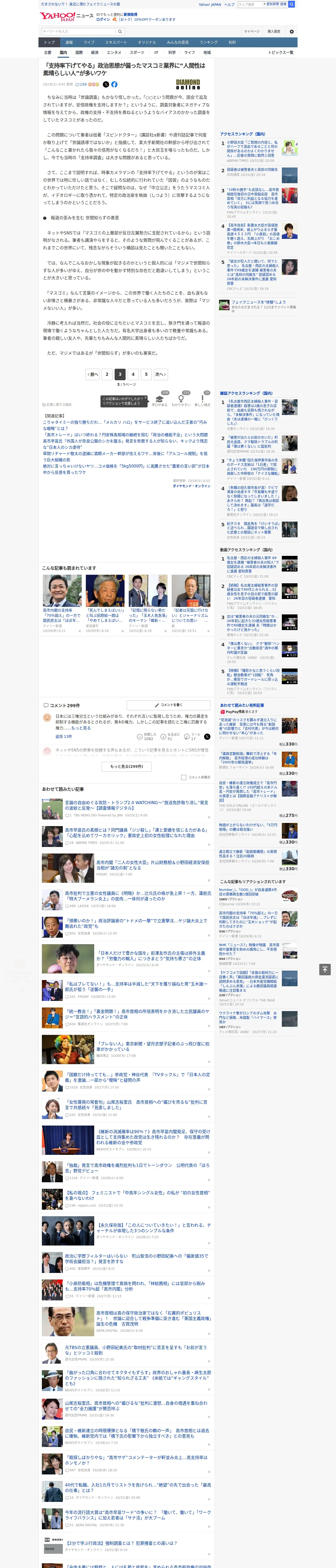
Task: React with わかりやすい lightbulb icon
Action: (181, 399)
